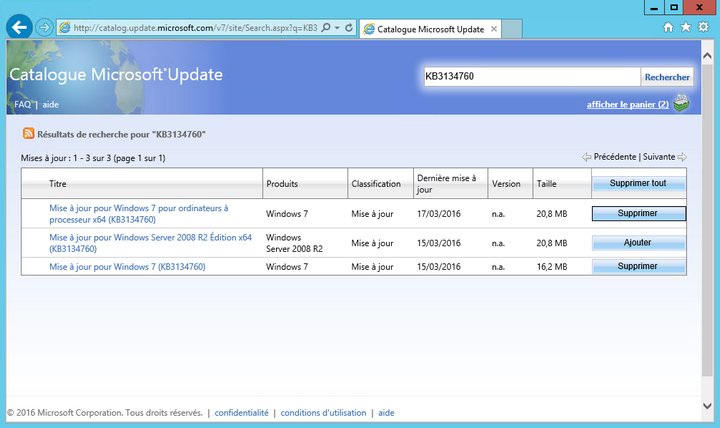This screenshot has width=720, height=428.
Task: Open browser Tools gear icon
Action: coord(703,27)
